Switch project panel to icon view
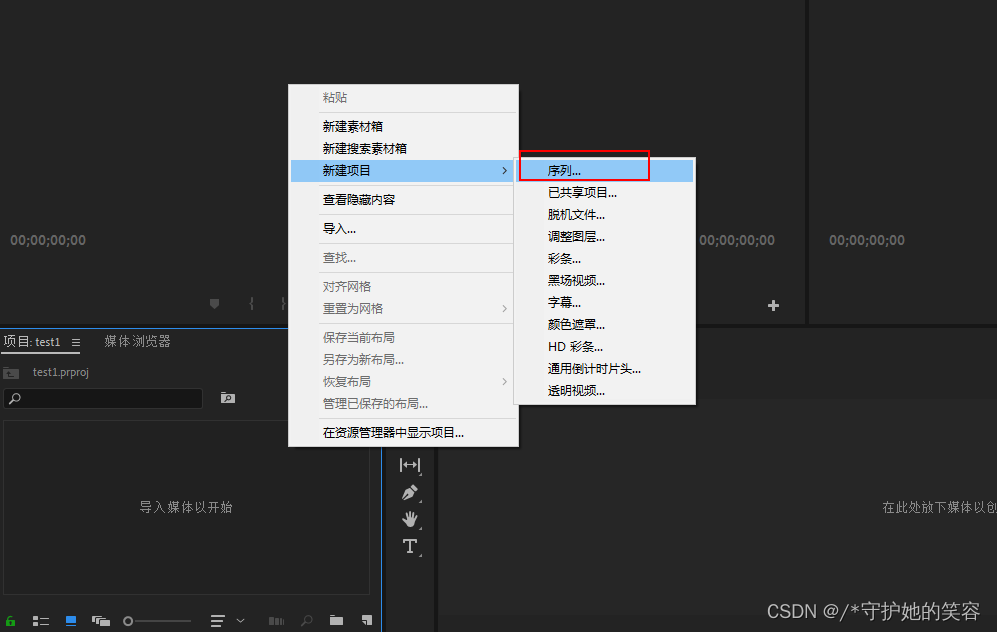Image resolution: width=997 pixels, height=632 pixels. (71, 621)
